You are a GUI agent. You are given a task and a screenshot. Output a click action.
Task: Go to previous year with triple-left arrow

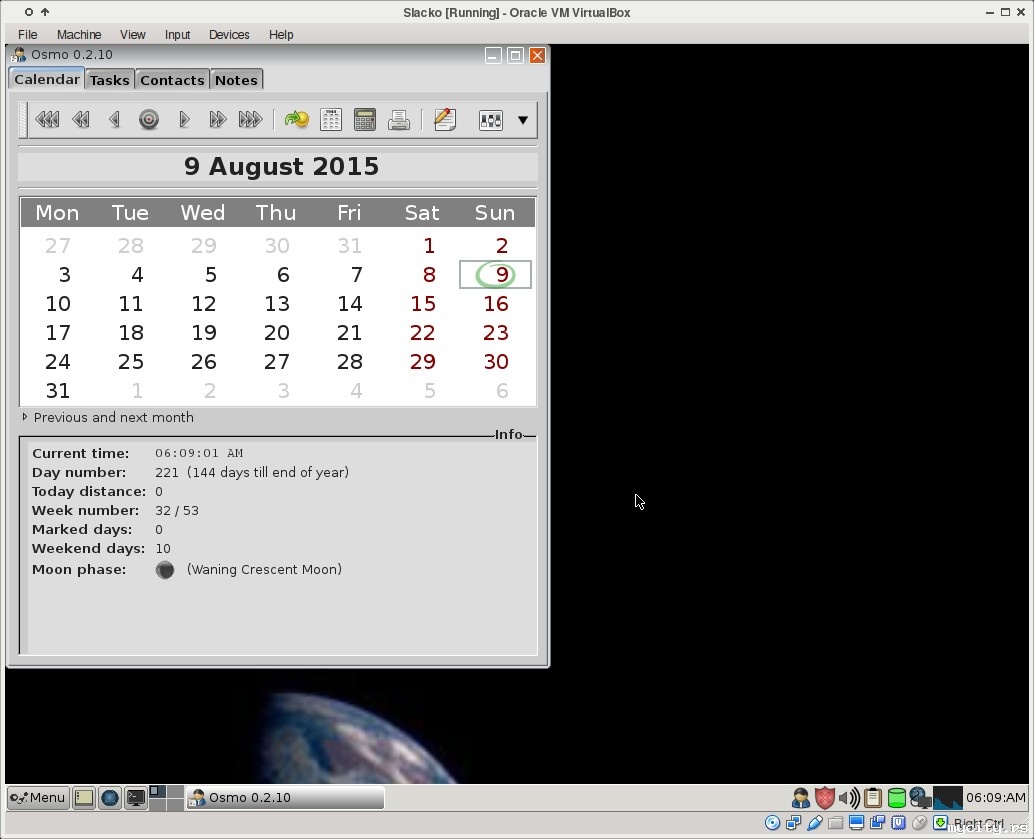click(47, 119)
